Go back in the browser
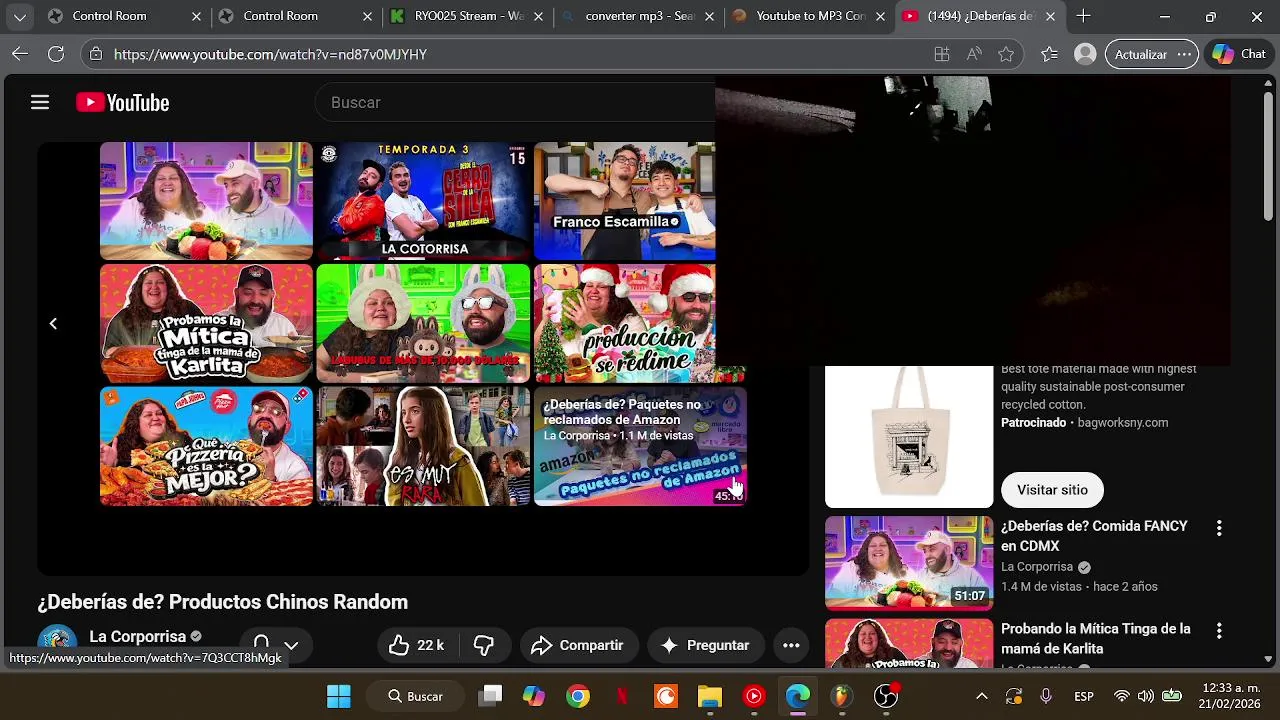Screen dimensions: 1280x720 click(20, 54)
